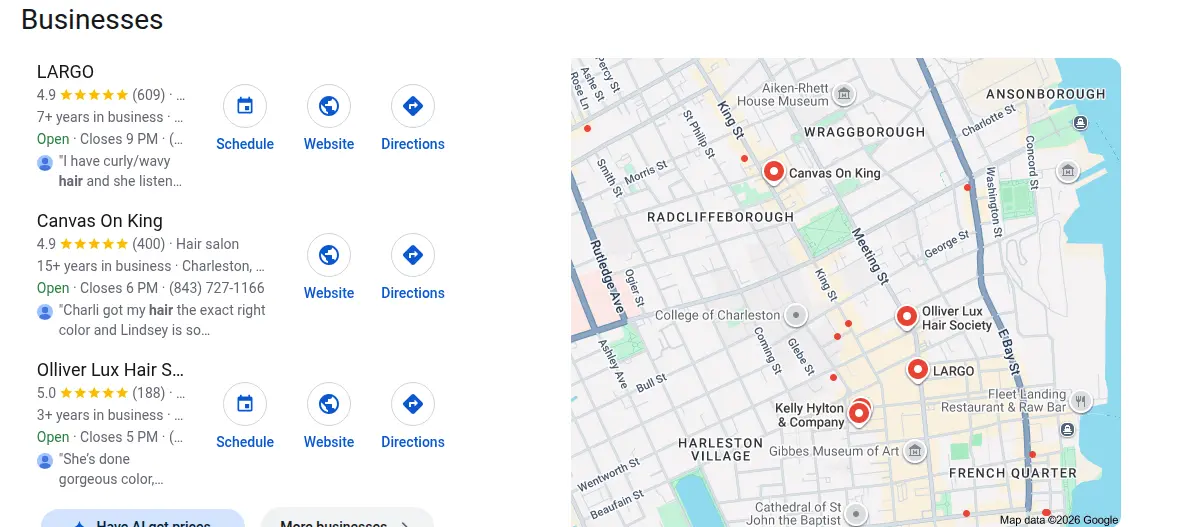
Task: Click the LARGO Schedule label
Action: coord(245,144)
